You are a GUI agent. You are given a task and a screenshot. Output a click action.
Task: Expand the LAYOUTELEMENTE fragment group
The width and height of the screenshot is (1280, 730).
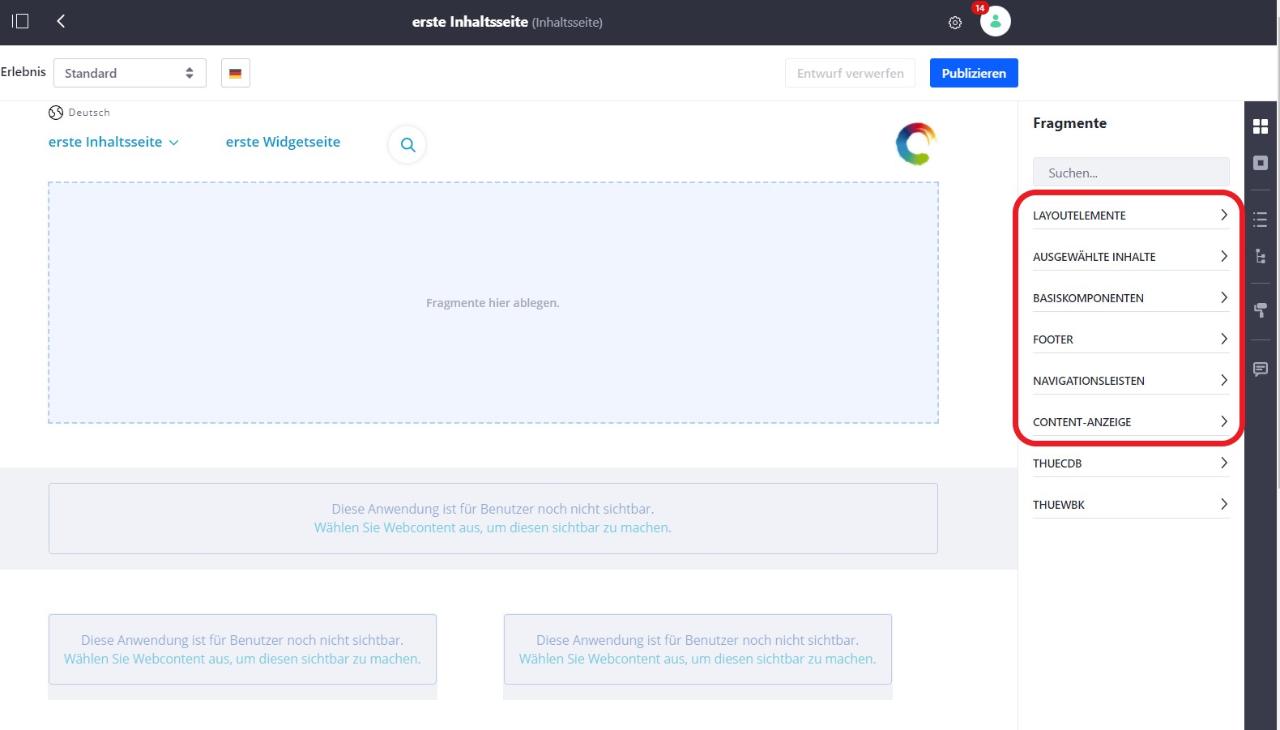click(x=1131, y=215)
